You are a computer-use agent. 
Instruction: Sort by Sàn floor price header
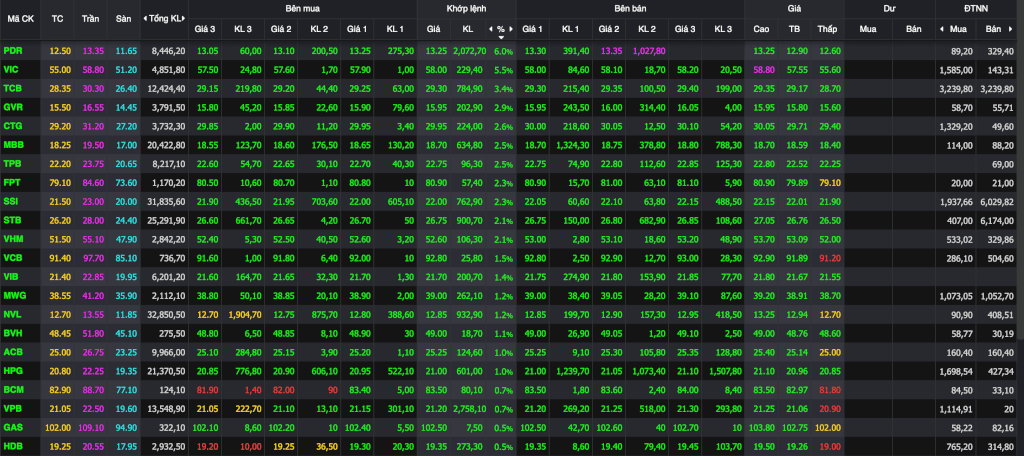[x=123, y=18]
